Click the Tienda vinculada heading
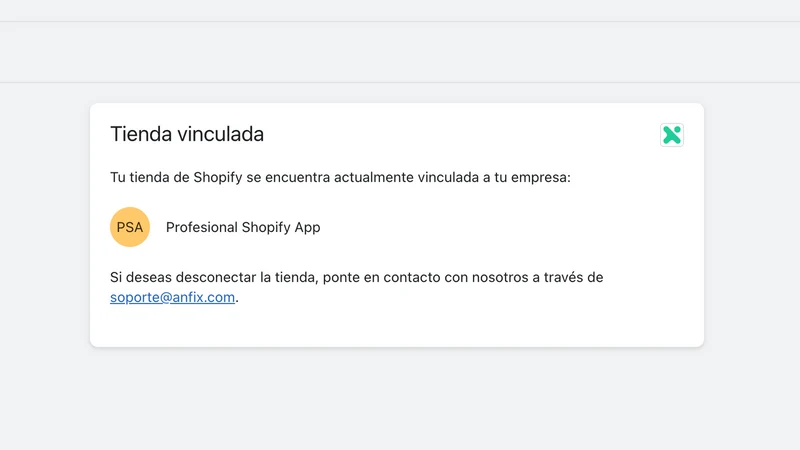 click(187, 134)
